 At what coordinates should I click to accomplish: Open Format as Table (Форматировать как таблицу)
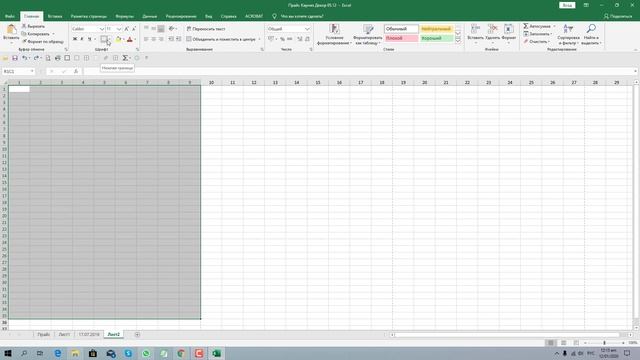pyautogui.click(x=368, y=34)
